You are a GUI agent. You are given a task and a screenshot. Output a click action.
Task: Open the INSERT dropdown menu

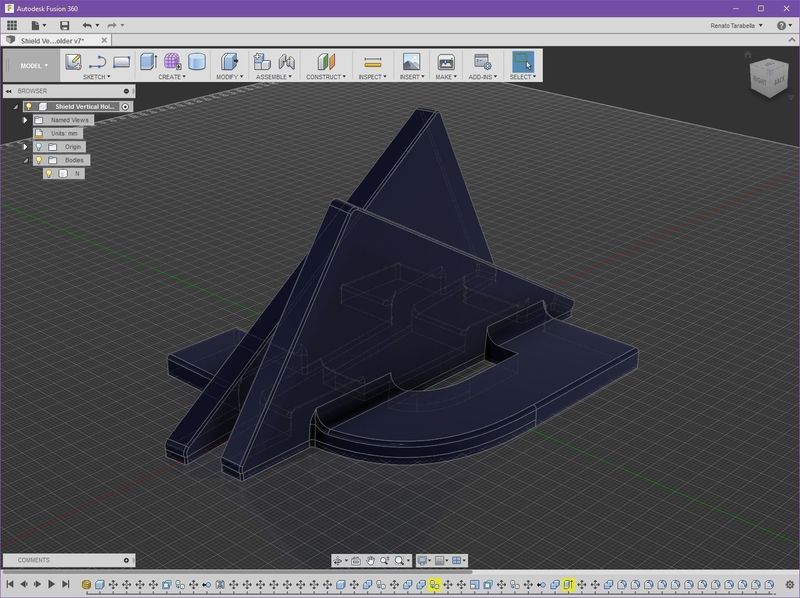(411, 77)
